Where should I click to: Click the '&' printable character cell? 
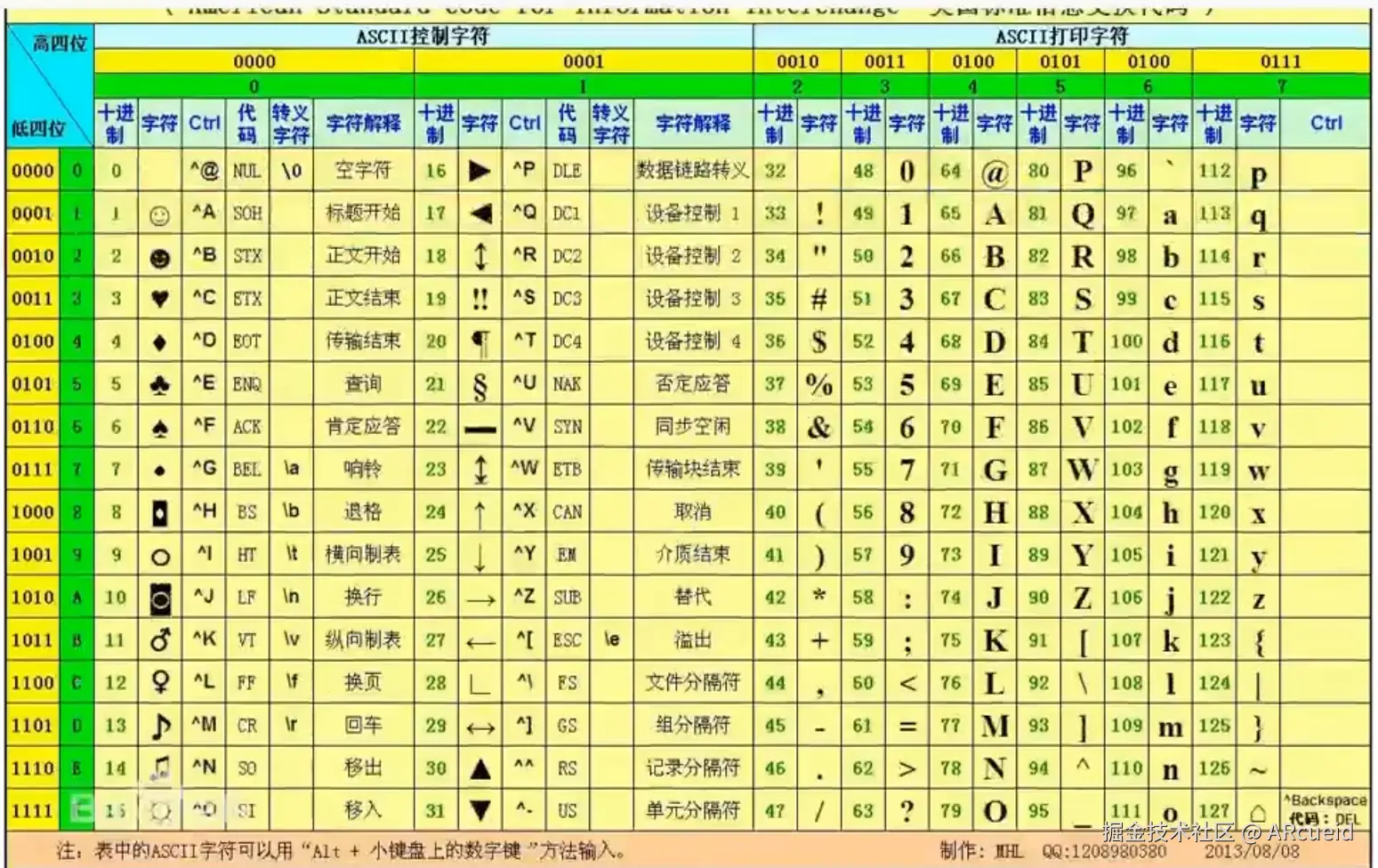[819, 427]
